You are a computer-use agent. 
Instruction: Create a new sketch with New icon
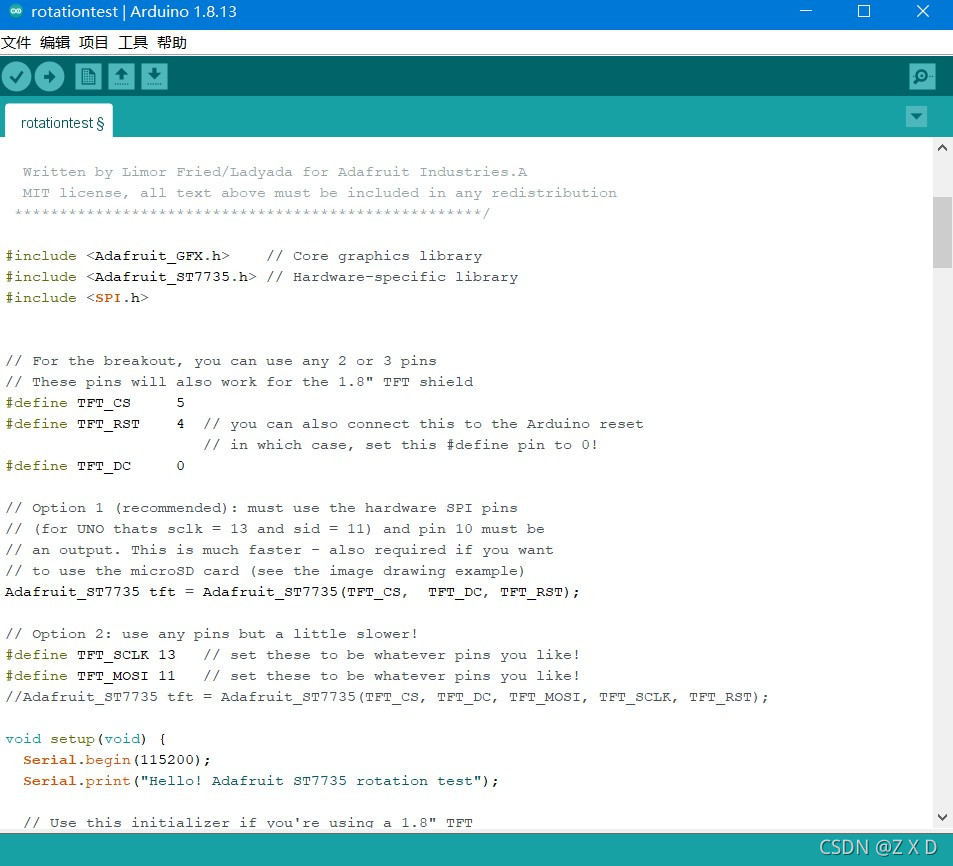88,77
